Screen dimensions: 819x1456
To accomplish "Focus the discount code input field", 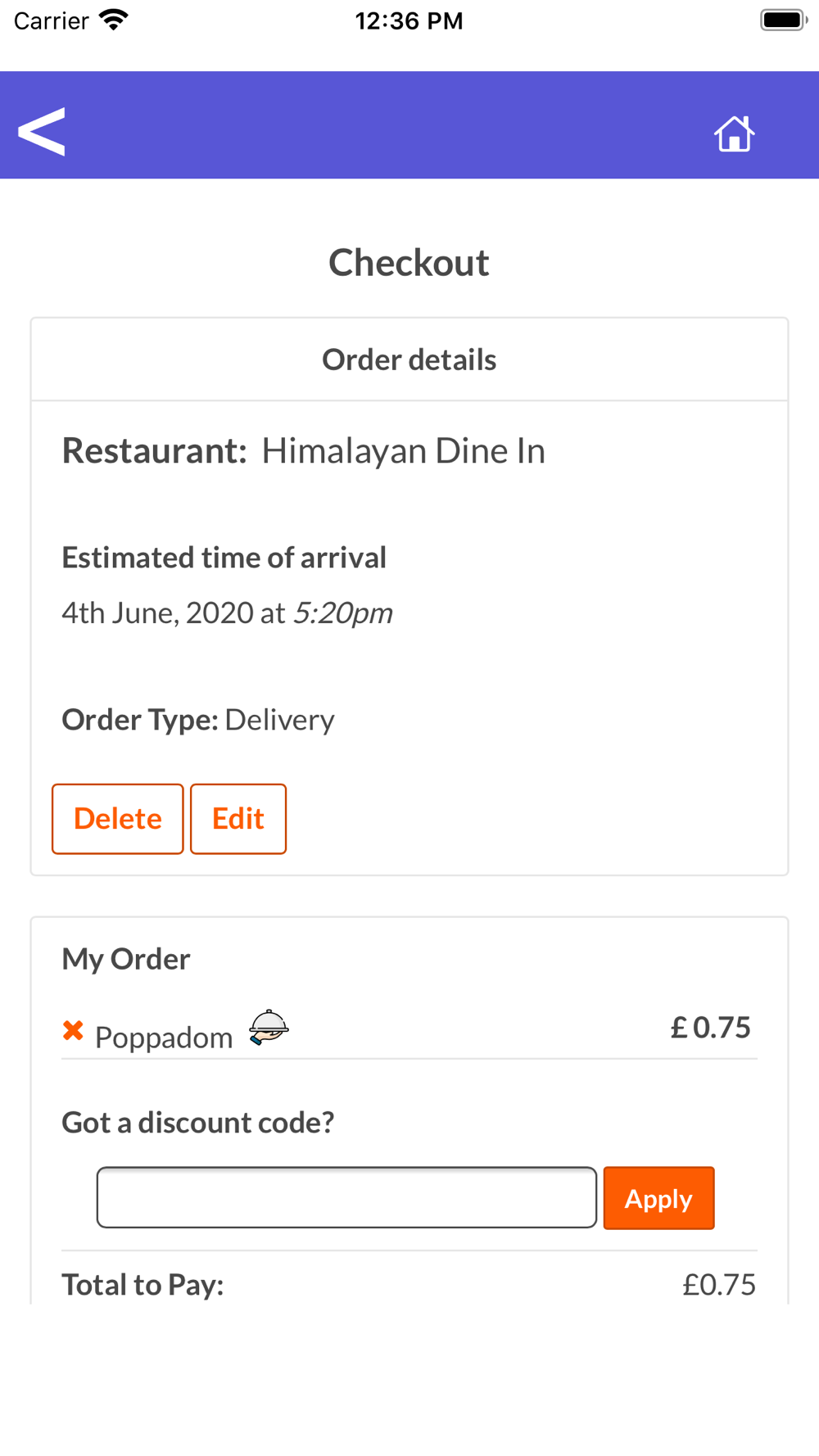I will pyautogui.click(x=346, y=1197).
